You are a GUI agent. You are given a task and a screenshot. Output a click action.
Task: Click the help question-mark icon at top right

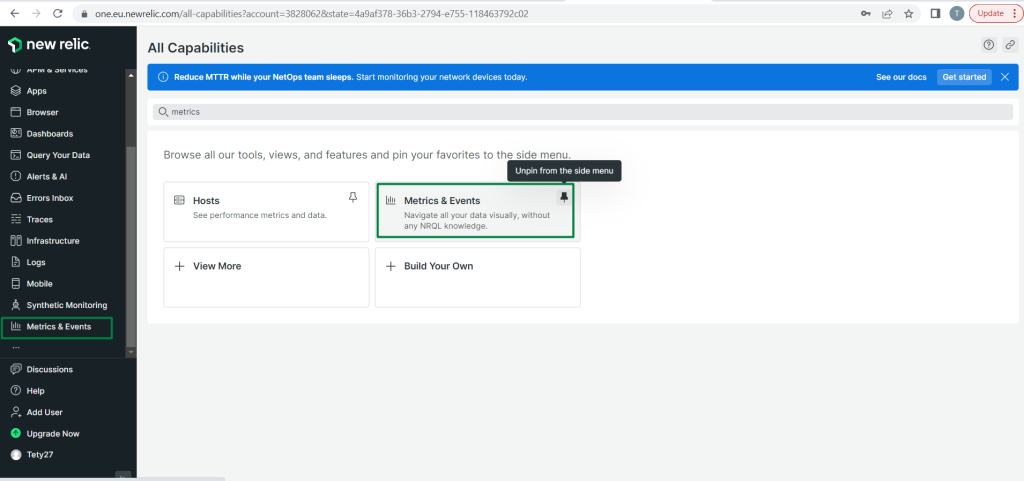coord(989,45)
